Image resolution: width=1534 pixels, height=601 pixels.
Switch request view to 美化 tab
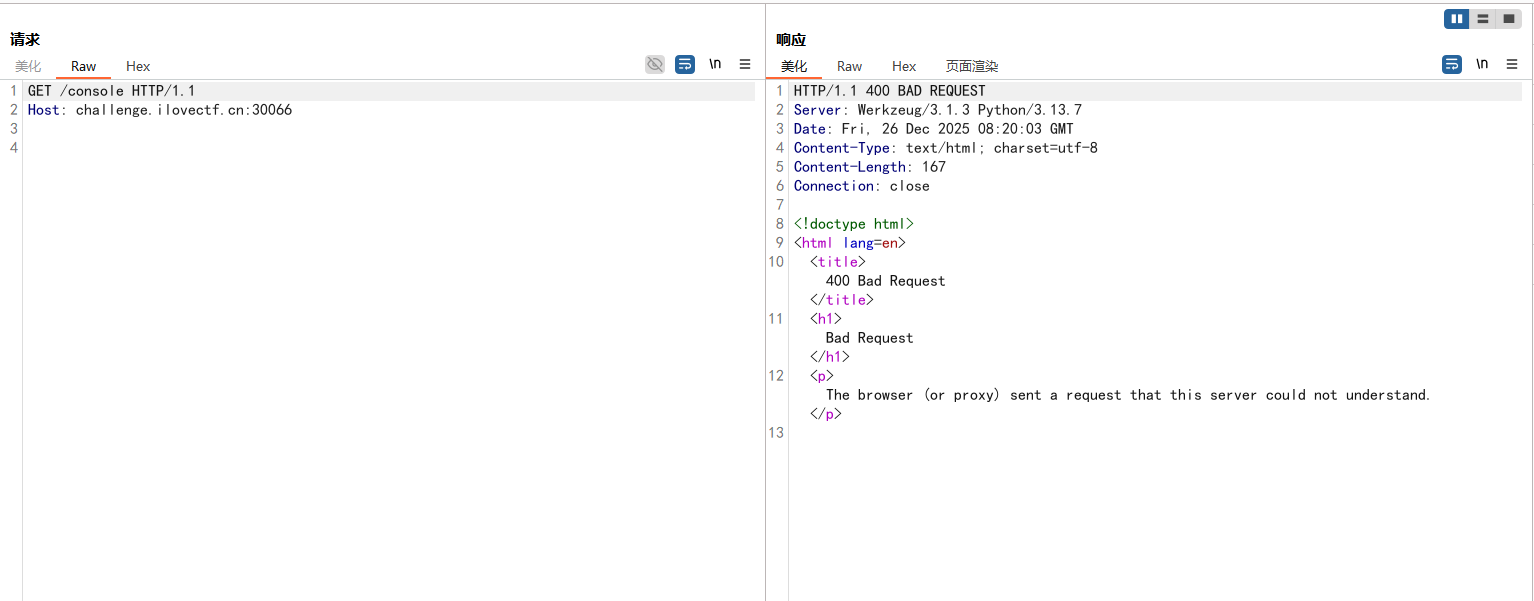coord(28,66)
